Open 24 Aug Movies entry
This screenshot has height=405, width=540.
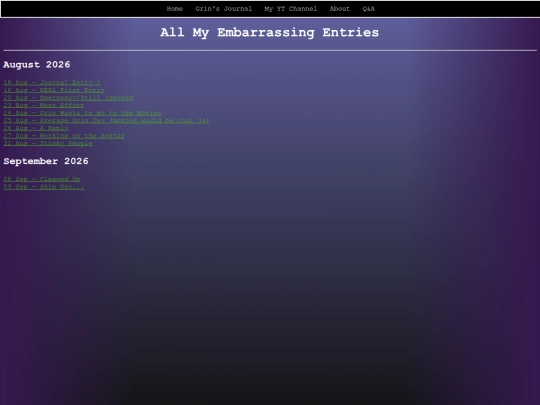[x=82, y=113]
